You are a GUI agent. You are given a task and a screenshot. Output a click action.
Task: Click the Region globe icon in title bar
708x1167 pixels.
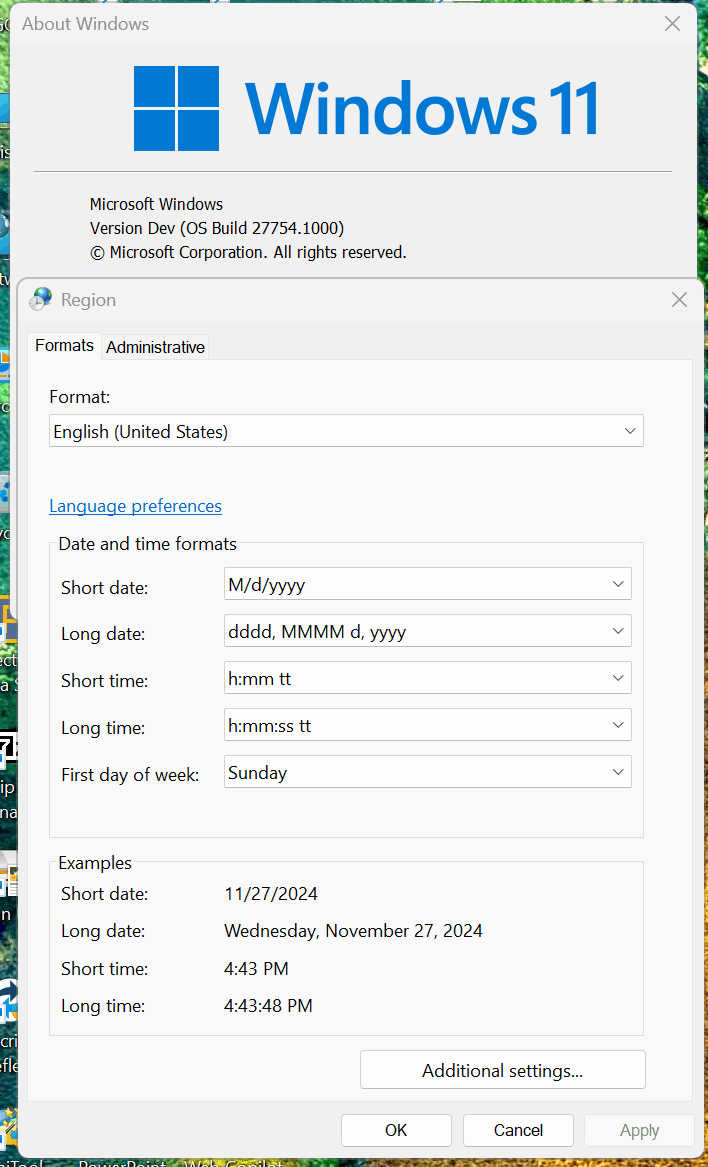[x=41, y=300]
